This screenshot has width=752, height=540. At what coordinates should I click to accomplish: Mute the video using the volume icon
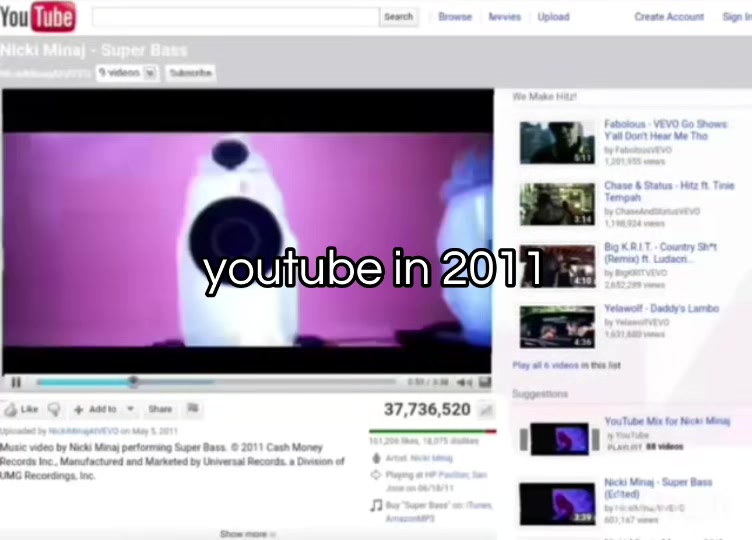pyautogui.click(x=464, y=382)
